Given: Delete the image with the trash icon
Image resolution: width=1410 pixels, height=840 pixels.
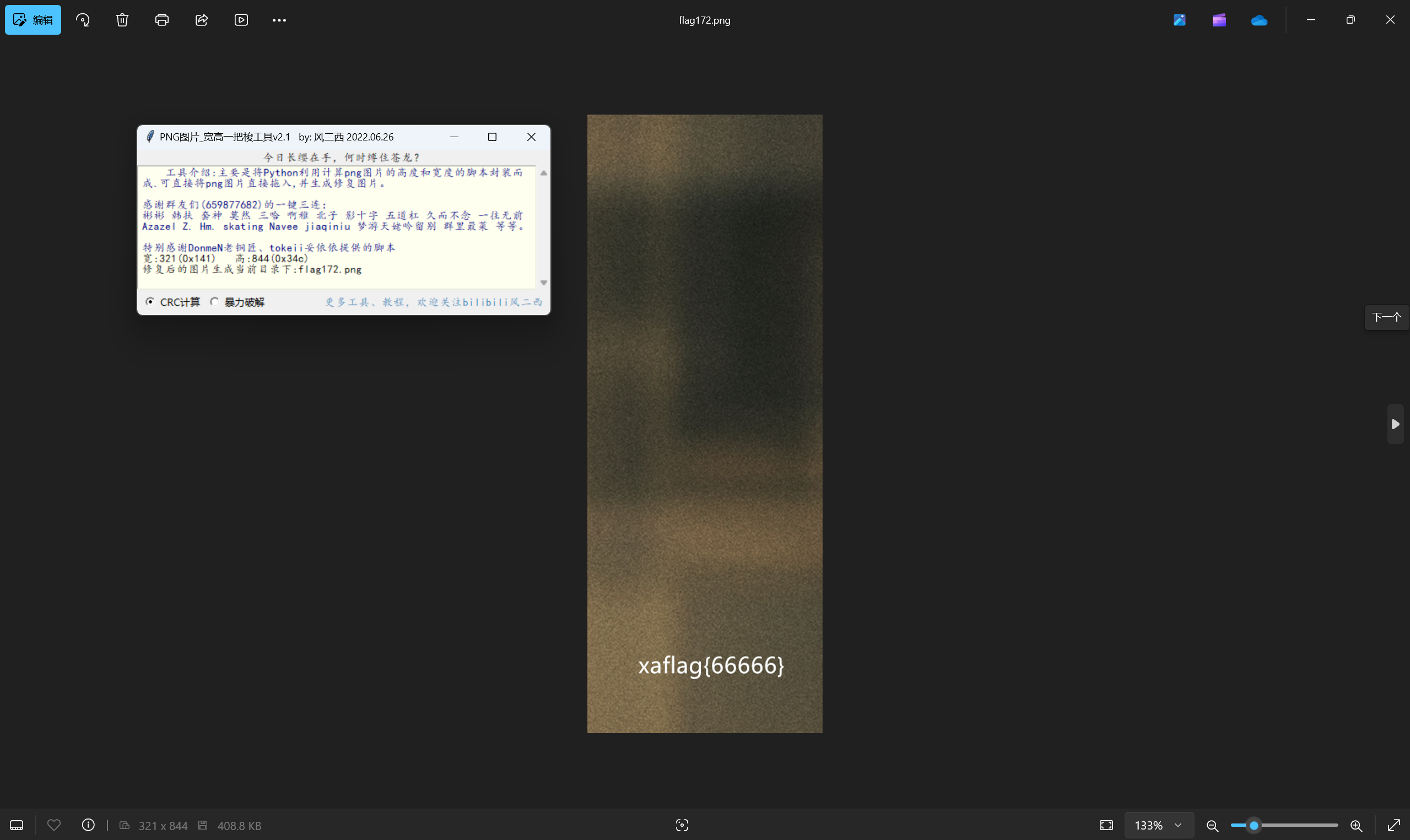Looking at the screenshot, I should coord(122,20).
